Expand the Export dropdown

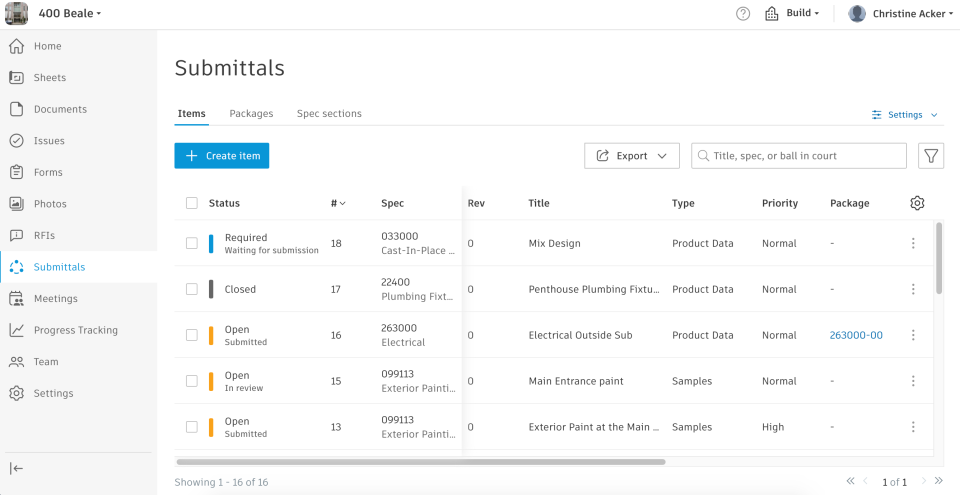pyautogui.click(x=632, y=156)
